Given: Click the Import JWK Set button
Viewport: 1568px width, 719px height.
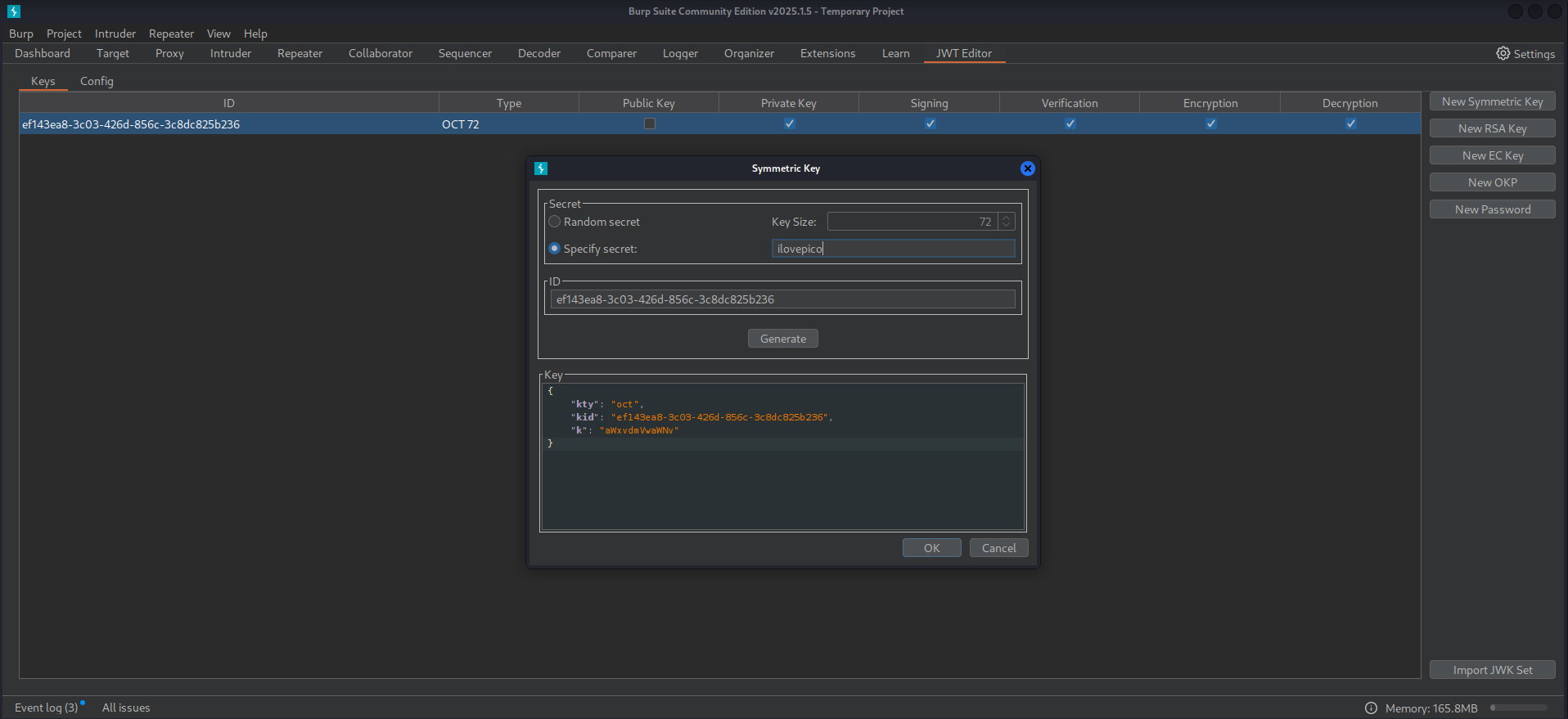Looking at the screenshot, I should click(1493, 670).
